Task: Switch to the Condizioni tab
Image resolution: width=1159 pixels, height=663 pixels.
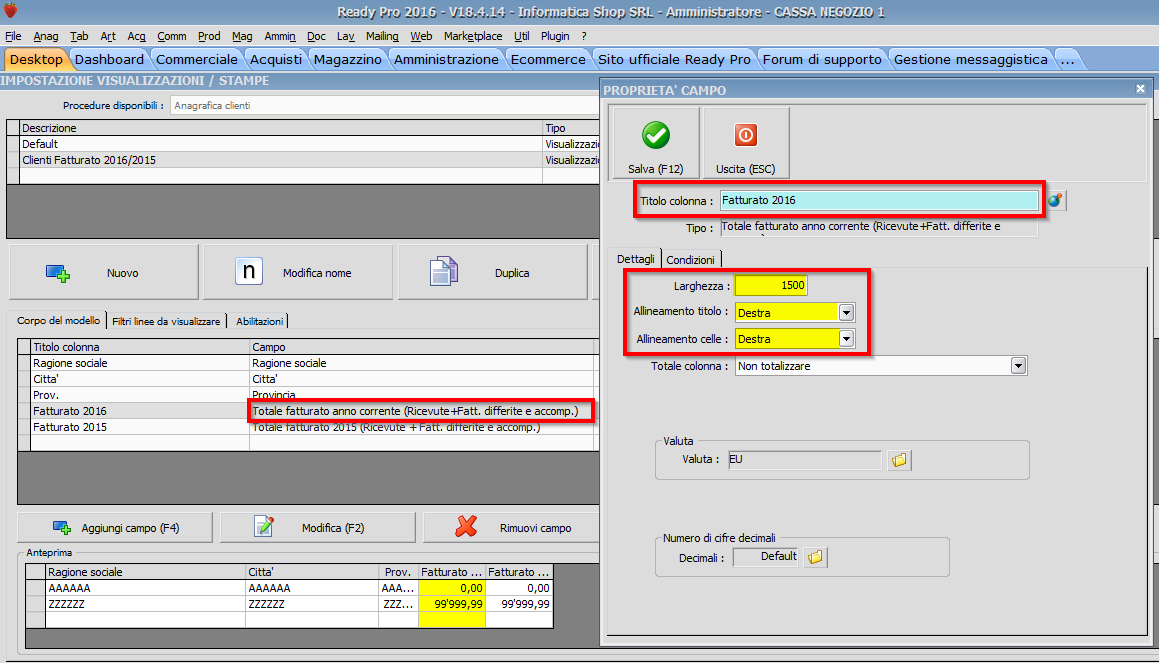Action: point(690,259)
